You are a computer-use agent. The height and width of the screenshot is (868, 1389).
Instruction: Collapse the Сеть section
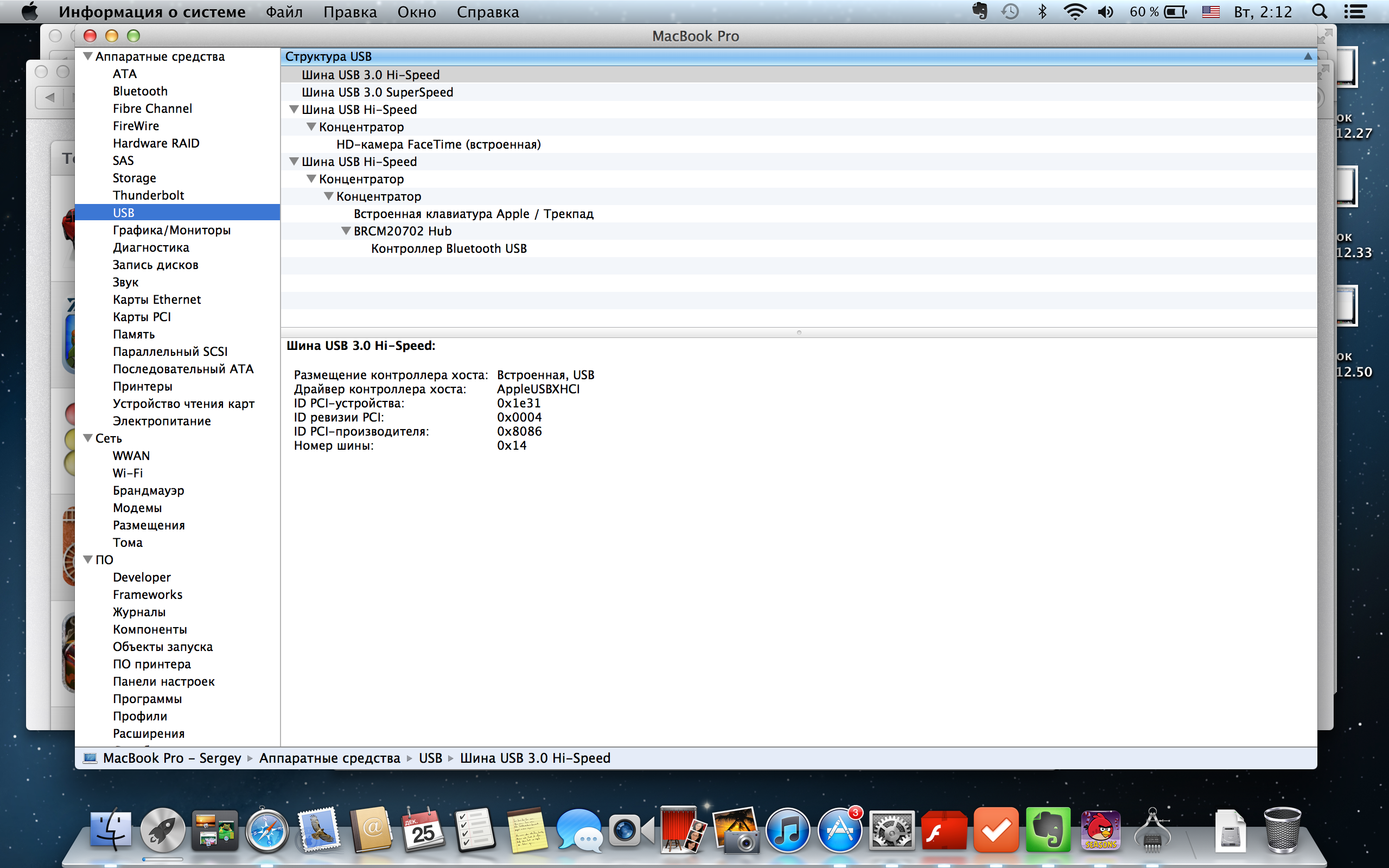[x=88, y=438]
